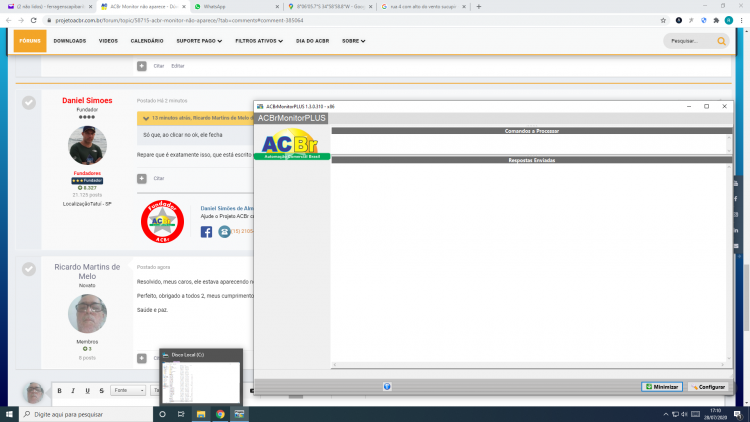Toggle Bold in reply editor
The width and height of the screenshot is (750, 422).
coord(59,390)
